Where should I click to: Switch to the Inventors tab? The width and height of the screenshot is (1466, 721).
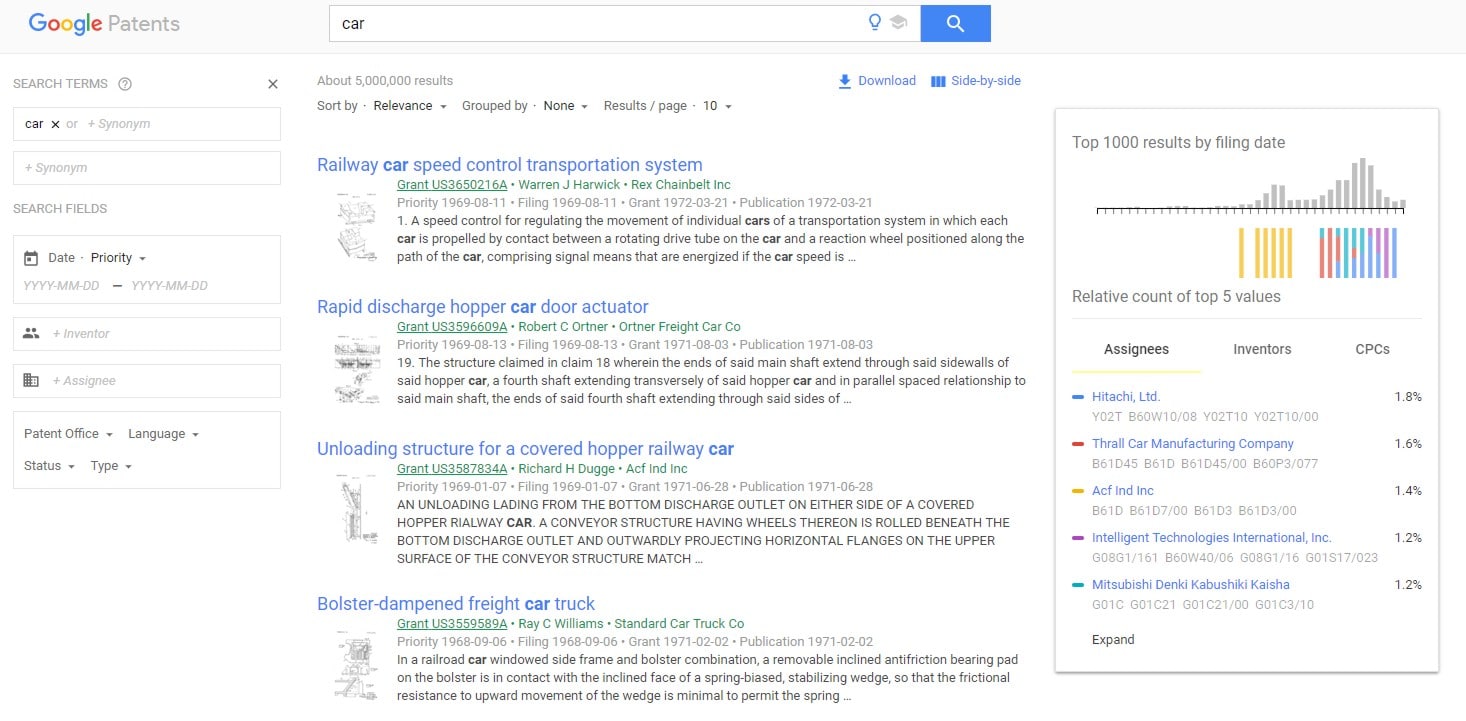pos(1262,349)
